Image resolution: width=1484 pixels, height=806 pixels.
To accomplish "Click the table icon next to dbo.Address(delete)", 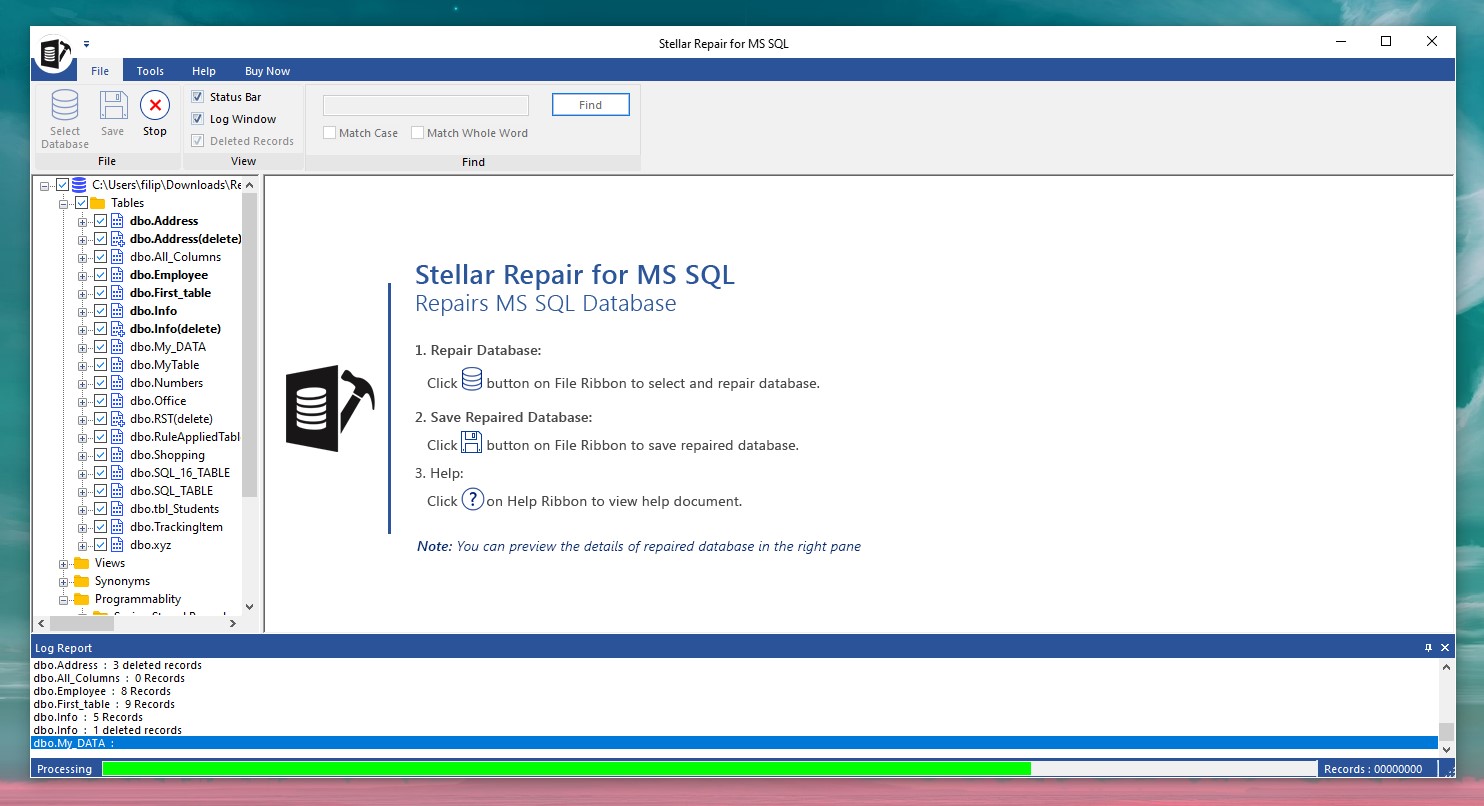I will pyautogui.click(x=118, y=239).
